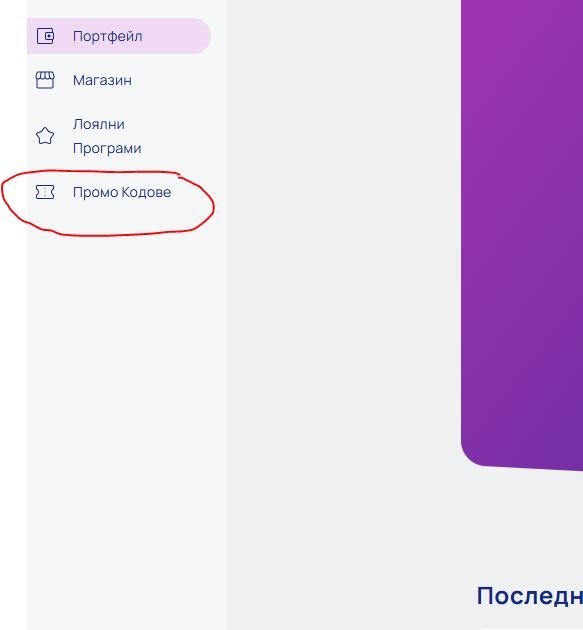Open Промо Кодове text label
The width and height of the screenshot is (583, 630).
pyautogui.click(x=122, y=192)
